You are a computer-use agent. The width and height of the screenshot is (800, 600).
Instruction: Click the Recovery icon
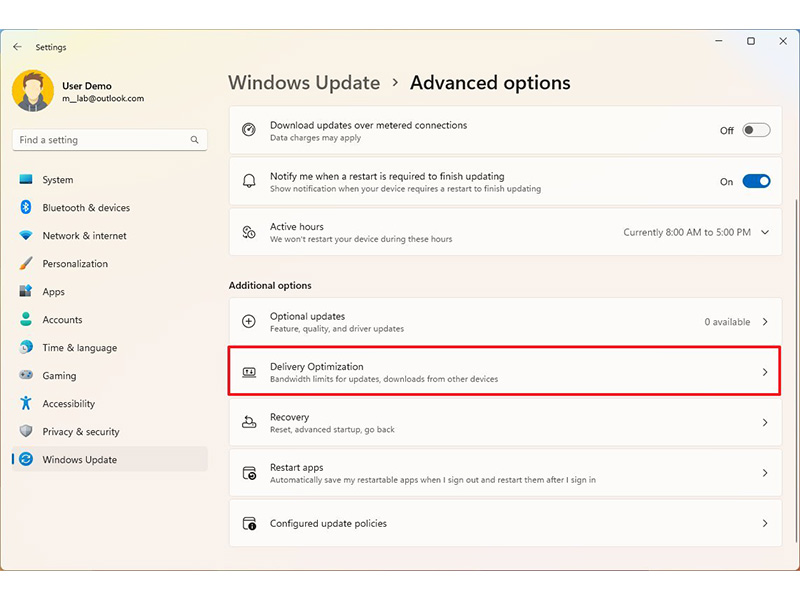click(x=249, y=422)
